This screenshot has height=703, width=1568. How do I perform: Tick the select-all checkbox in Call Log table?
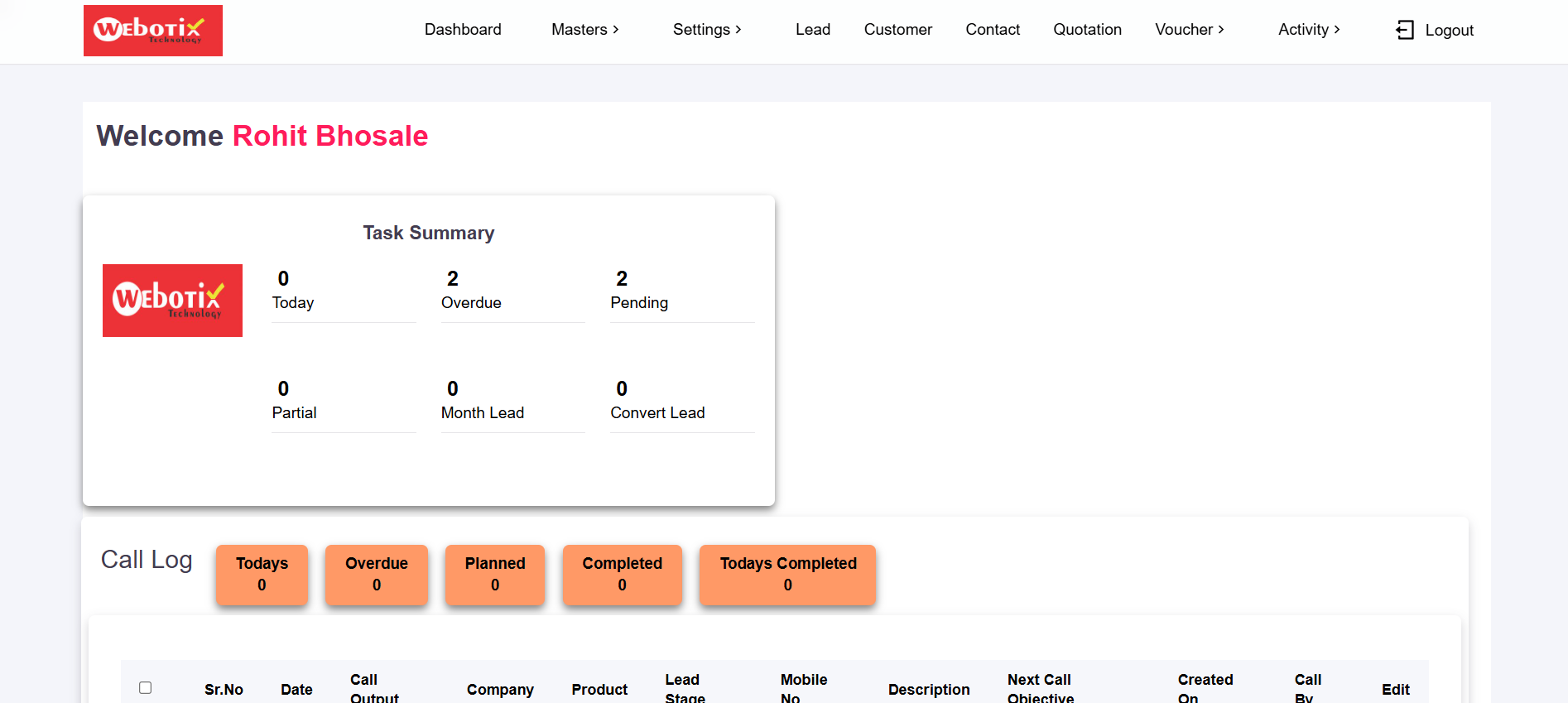(146, 688)
